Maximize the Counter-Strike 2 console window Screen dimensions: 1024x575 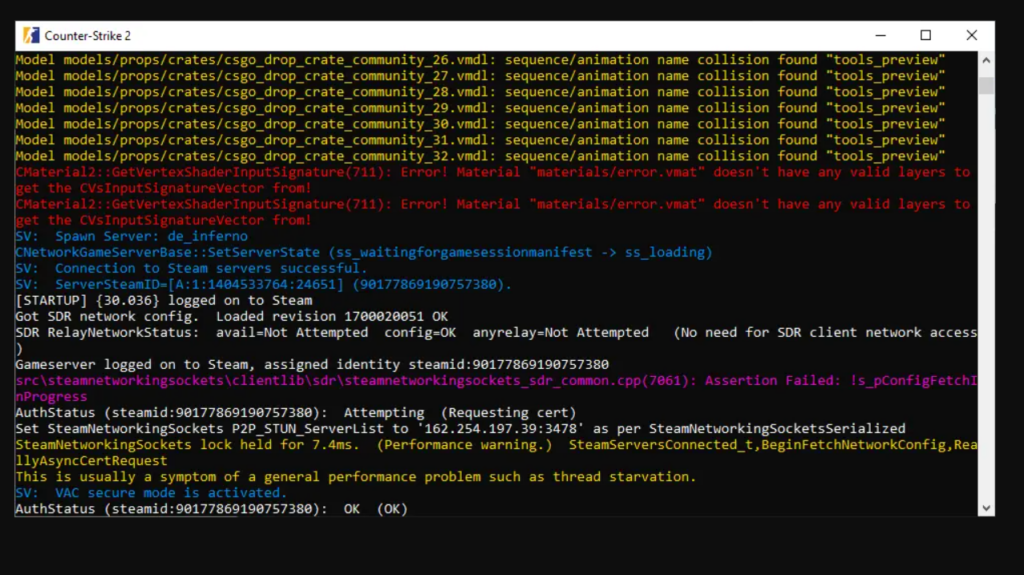(x=925, y=35)
